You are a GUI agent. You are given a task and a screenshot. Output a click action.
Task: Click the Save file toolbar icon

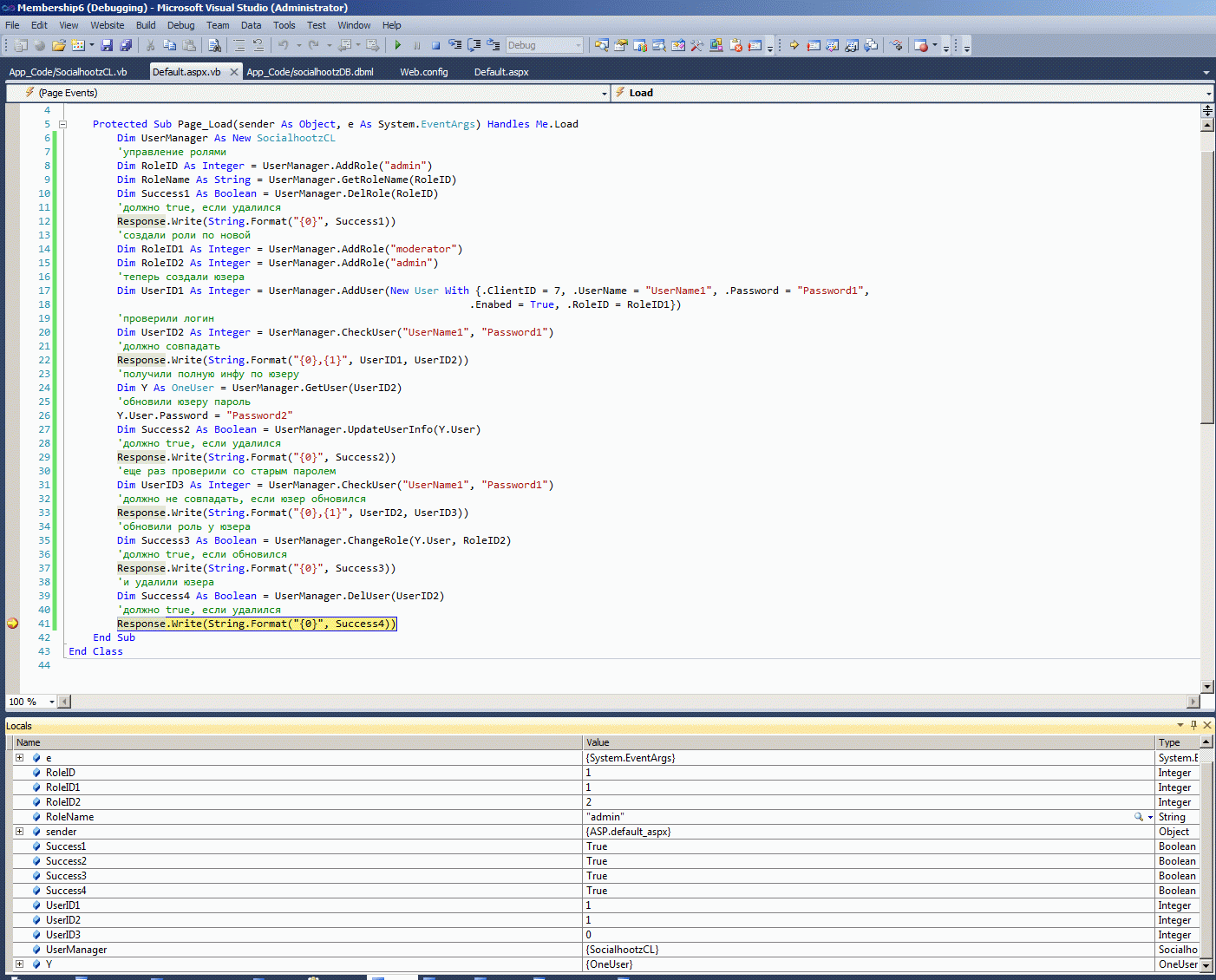pyautogui.click(x=107, y=45)
